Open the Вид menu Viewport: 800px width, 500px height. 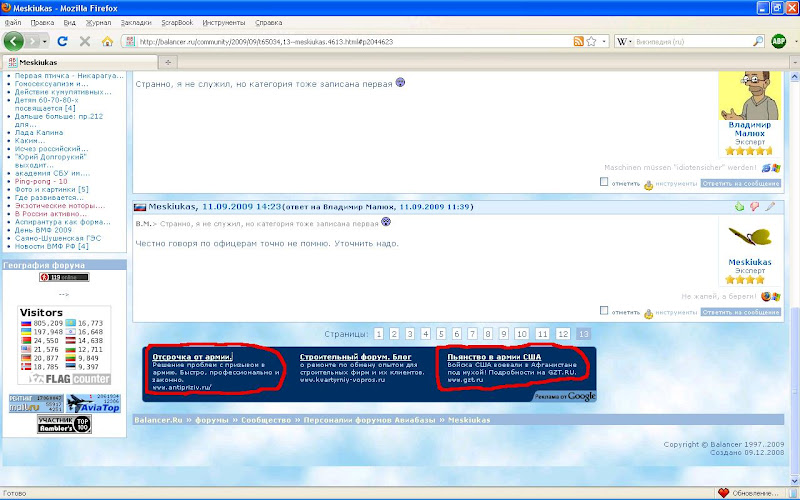69,22
